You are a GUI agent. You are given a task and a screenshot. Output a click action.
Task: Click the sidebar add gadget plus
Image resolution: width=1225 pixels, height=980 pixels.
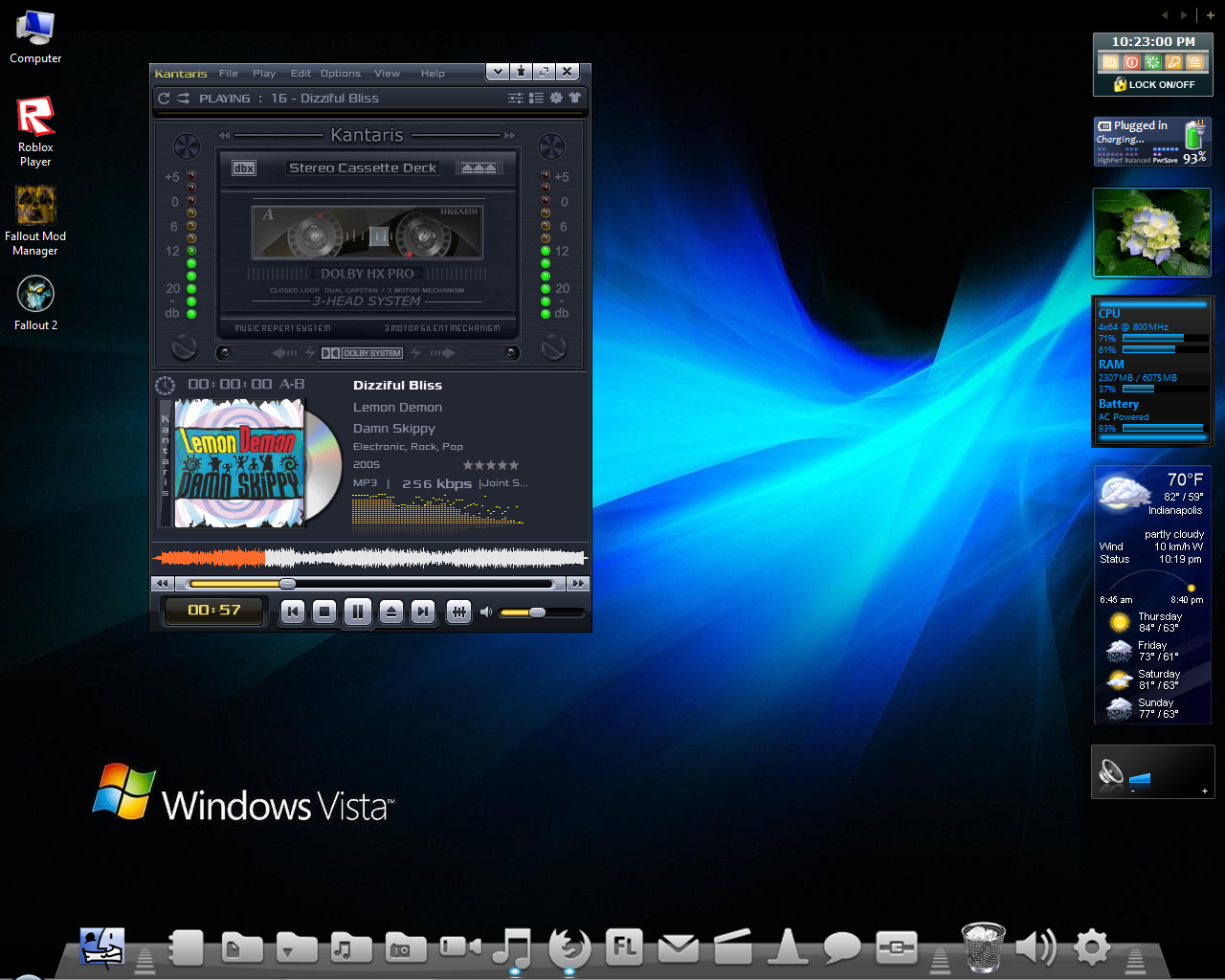pos(1211,15)
